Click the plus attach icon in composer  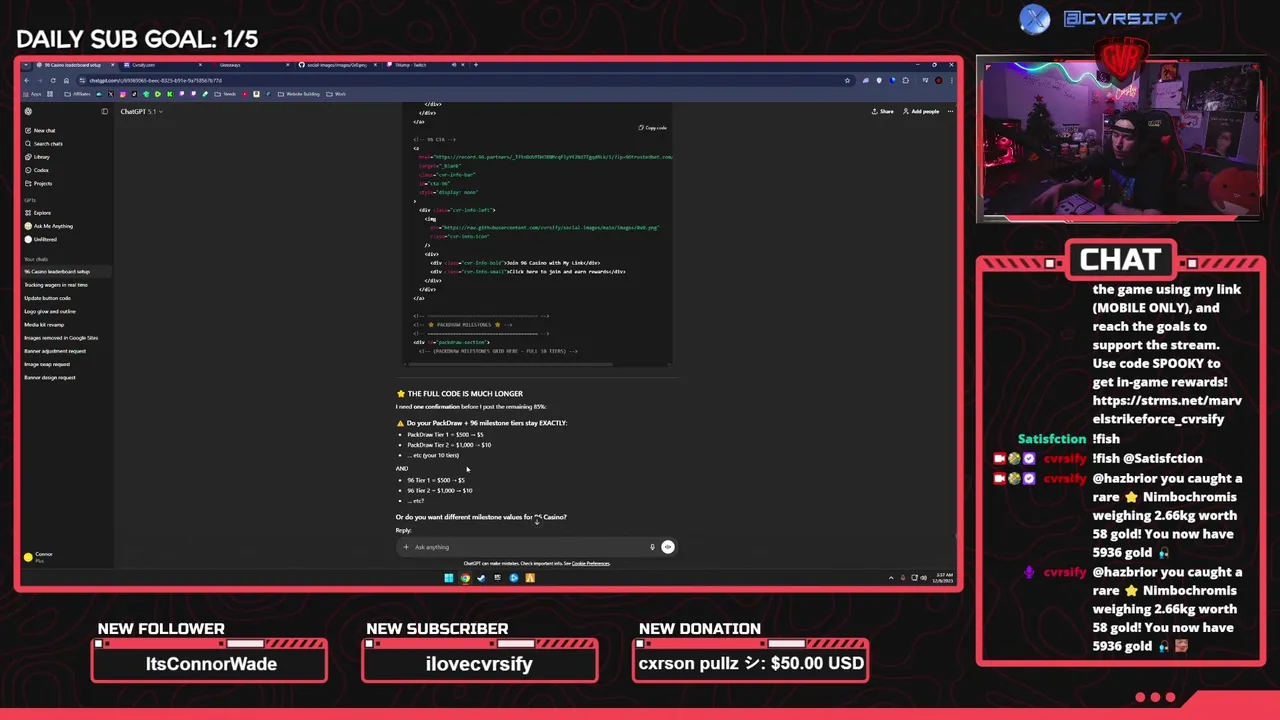pyautogui.click(x=405, y=547)
